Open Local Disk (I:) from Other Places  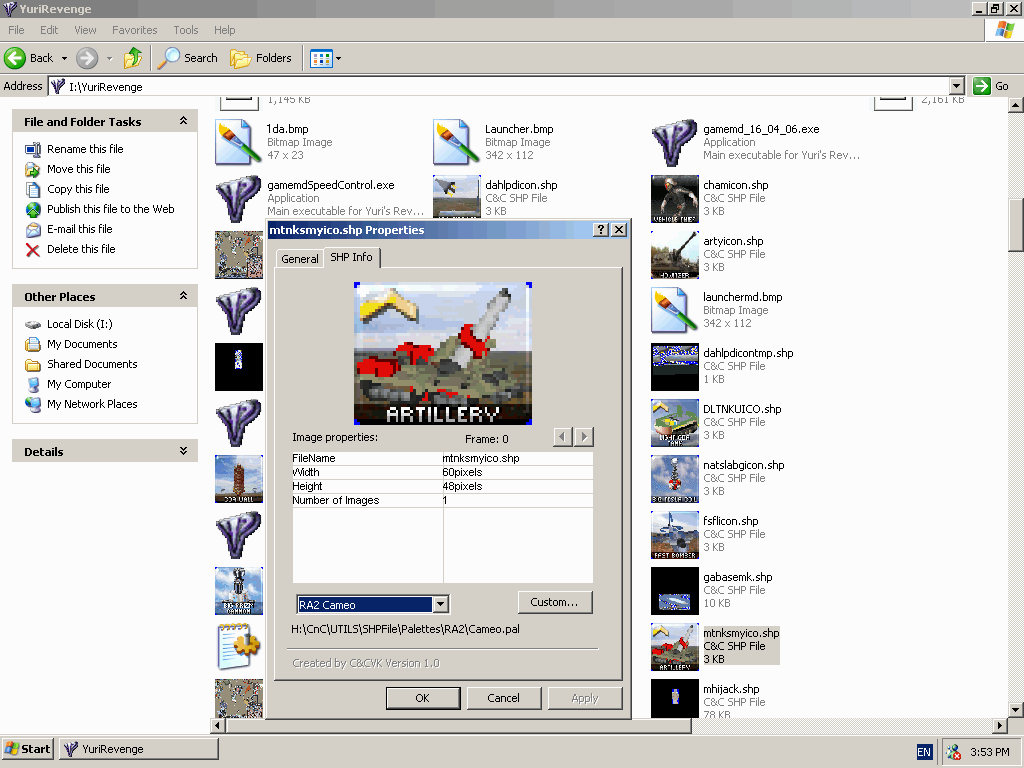[x=80, y=324]
